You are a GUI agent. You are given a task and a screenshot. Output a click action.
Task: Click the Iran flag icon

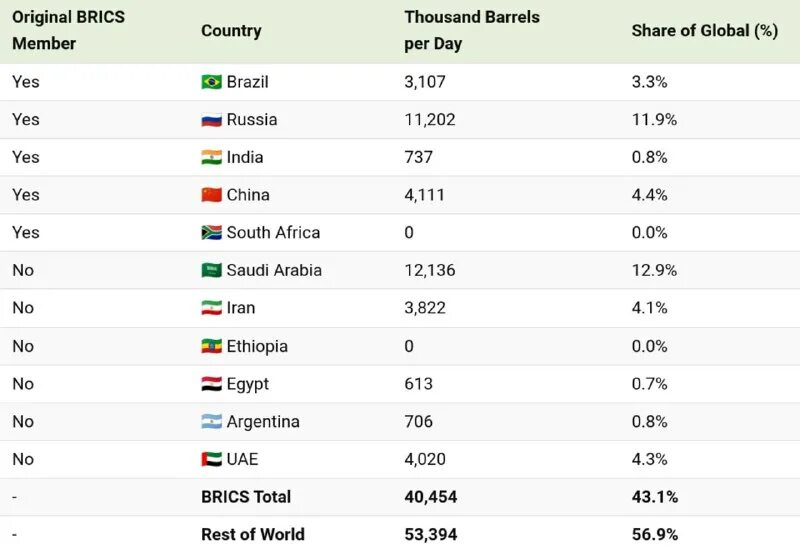click(211, 308)
